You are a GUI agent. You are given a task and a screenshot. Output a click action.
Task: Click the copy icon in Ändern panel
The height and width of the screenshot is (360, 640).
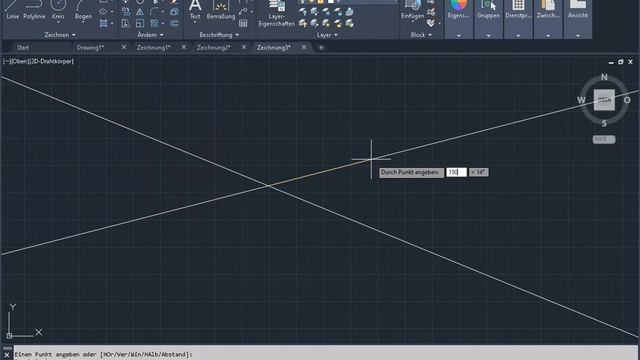click(126, 11)
